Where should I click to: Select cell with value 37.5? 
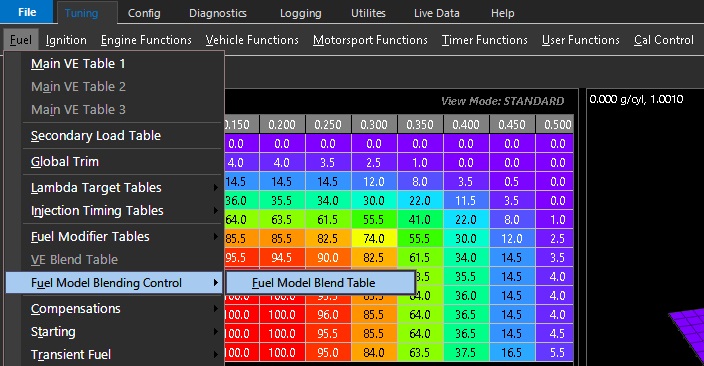coord(466,353)
